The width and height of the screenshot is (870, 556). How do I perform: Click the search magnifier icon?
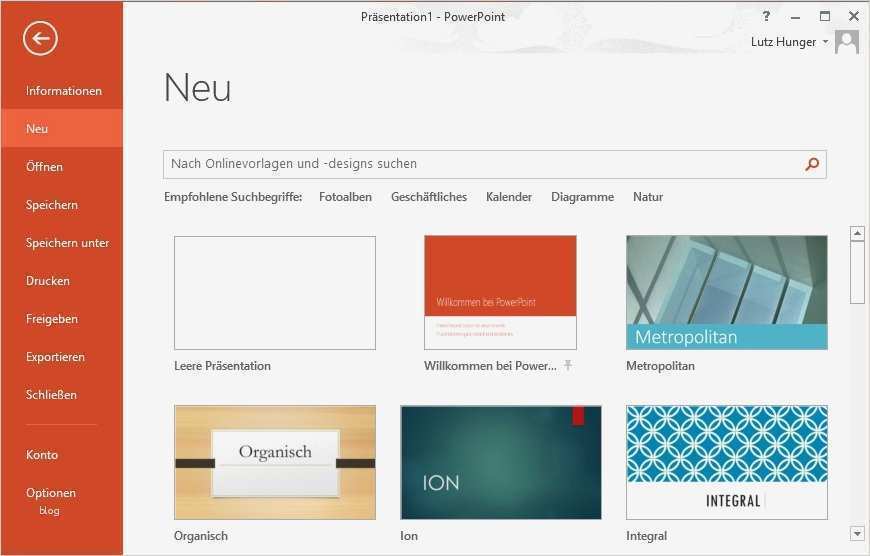click(812, 164)
